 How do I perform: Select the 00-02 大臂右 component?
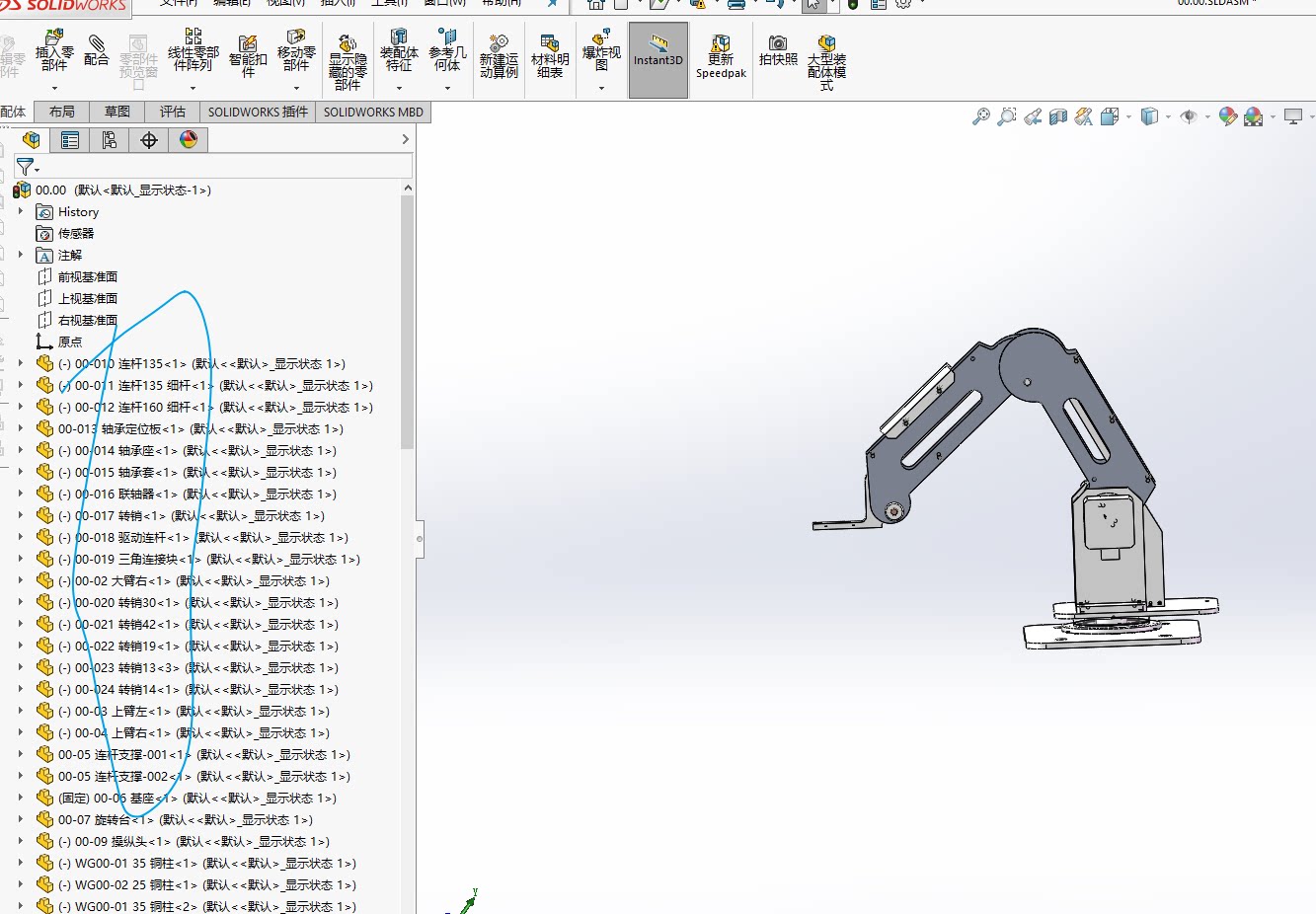(194, 580)
